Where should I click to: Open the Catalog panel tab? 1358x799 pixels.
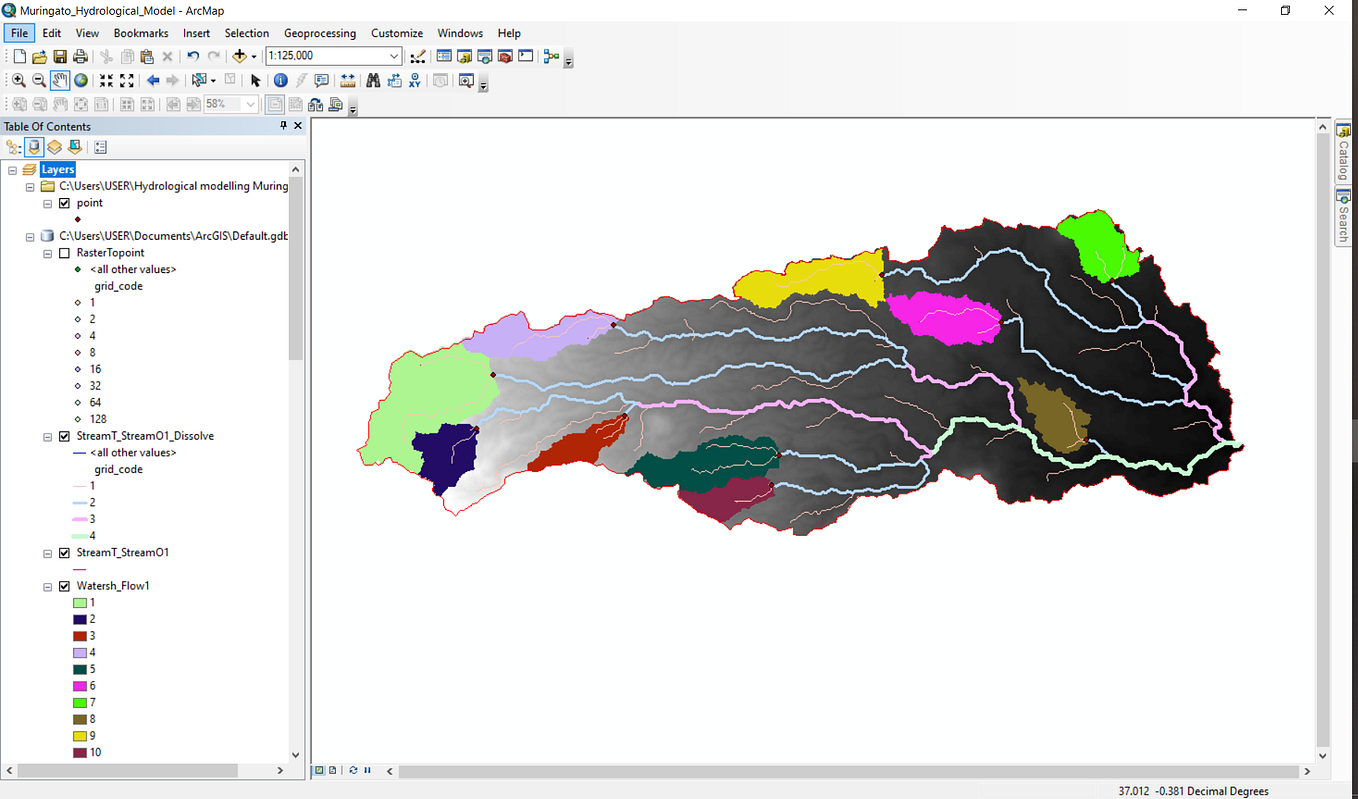tap(1343, 150)
